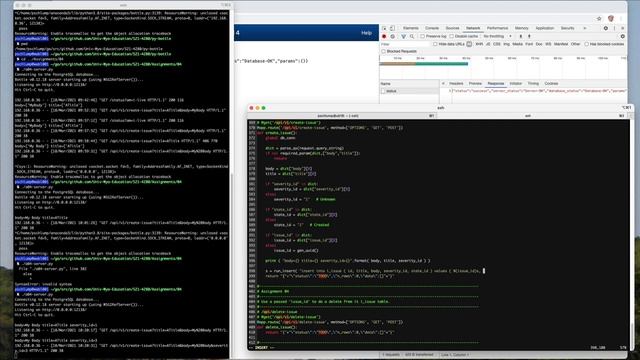Open the Application tab
The width and height of the screenshot is (640, 360).
[x=544, y=28]
